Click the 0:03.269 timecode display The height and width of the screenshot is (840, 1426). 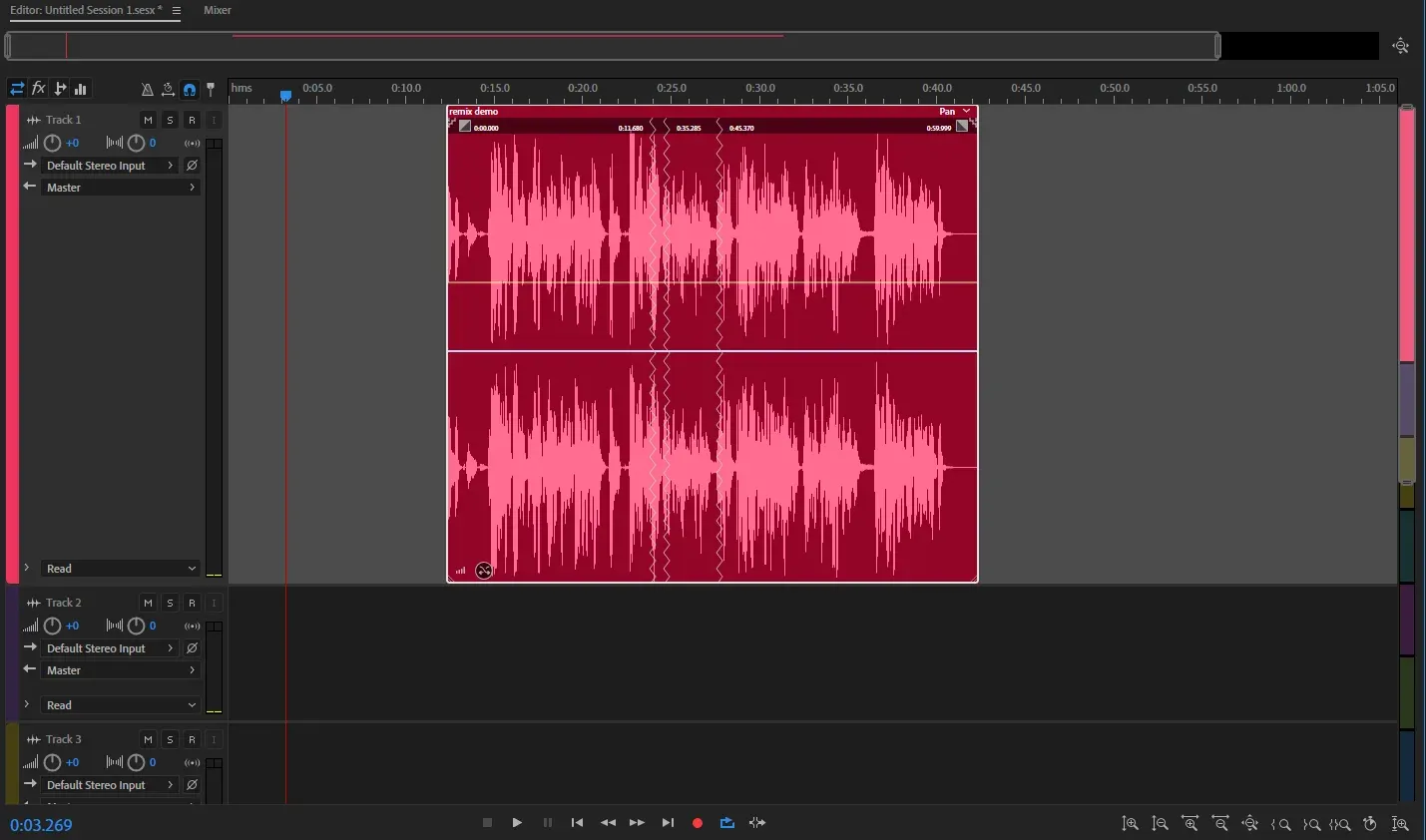pos(41,825)
